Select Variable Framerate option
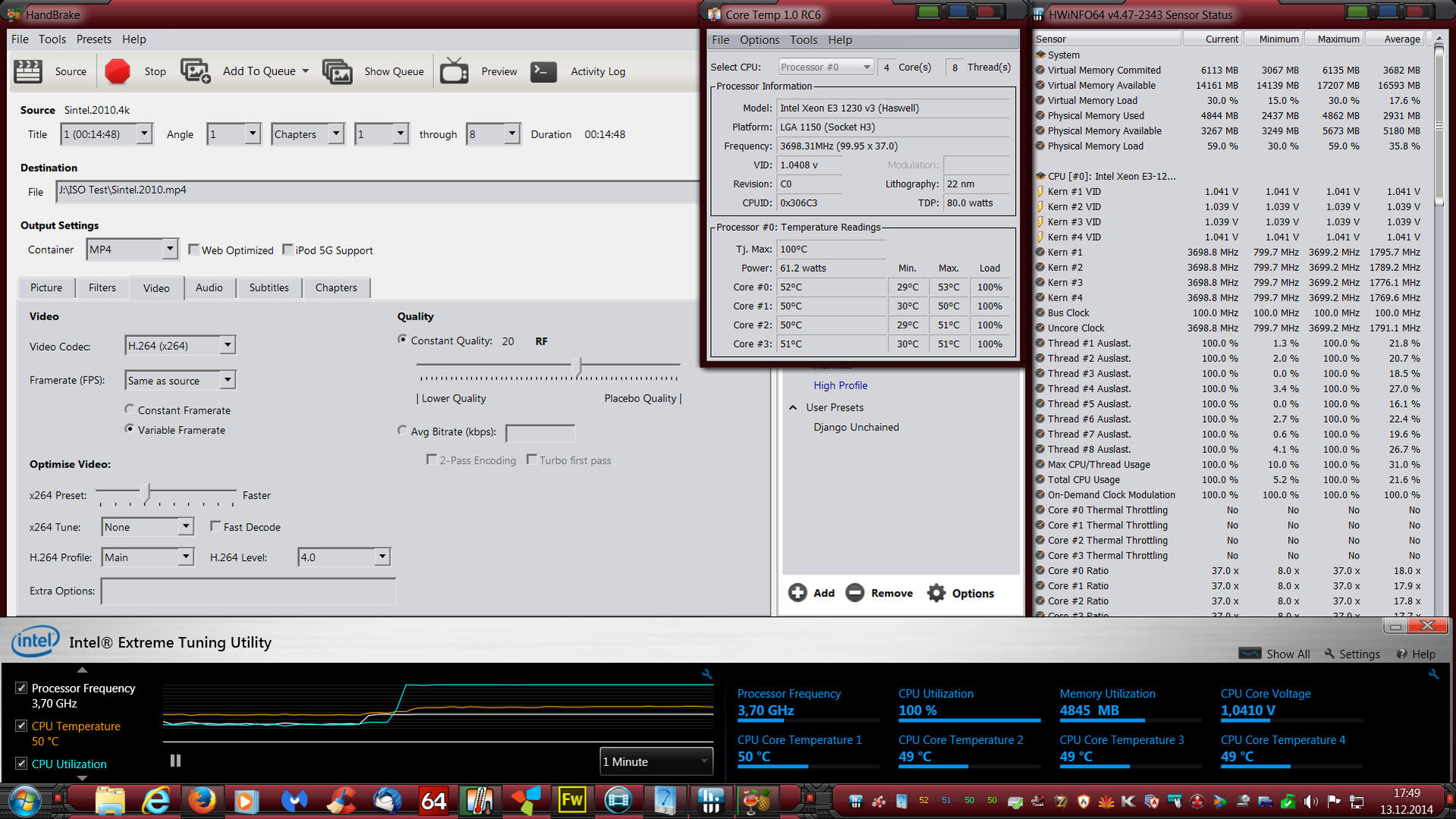1456x819 pixels. pos(129,429)
